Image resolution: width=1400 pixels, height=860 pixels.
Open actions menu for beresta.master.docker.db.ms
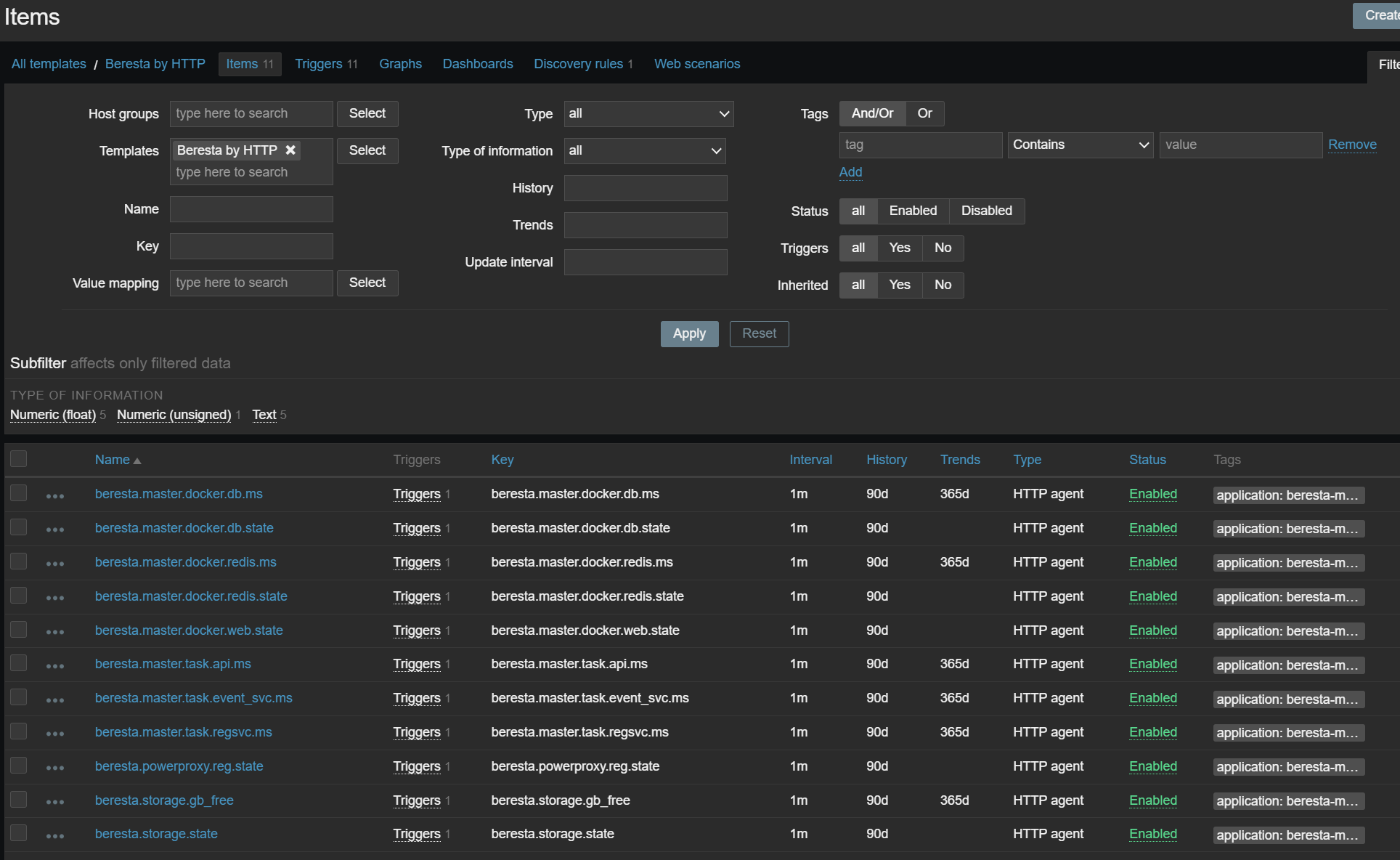point(55,496)
